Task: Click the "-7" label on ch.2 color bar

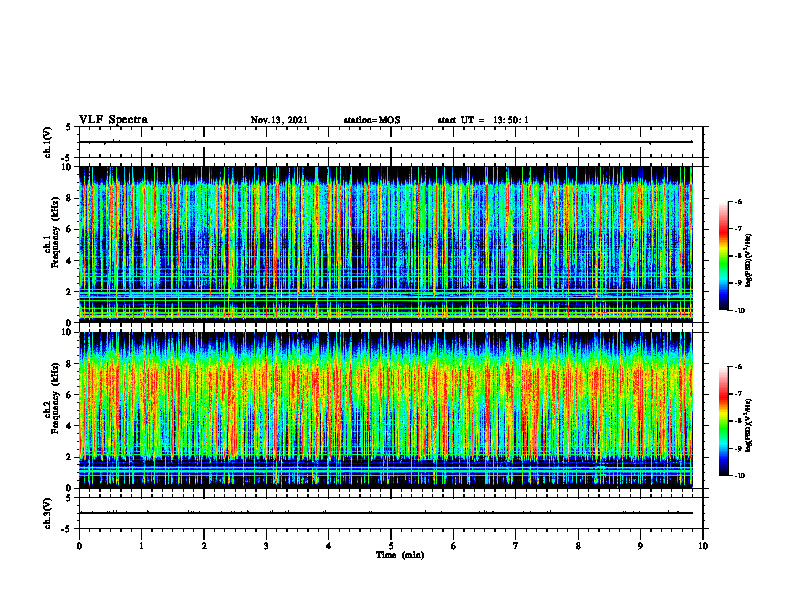Action: 738,394
